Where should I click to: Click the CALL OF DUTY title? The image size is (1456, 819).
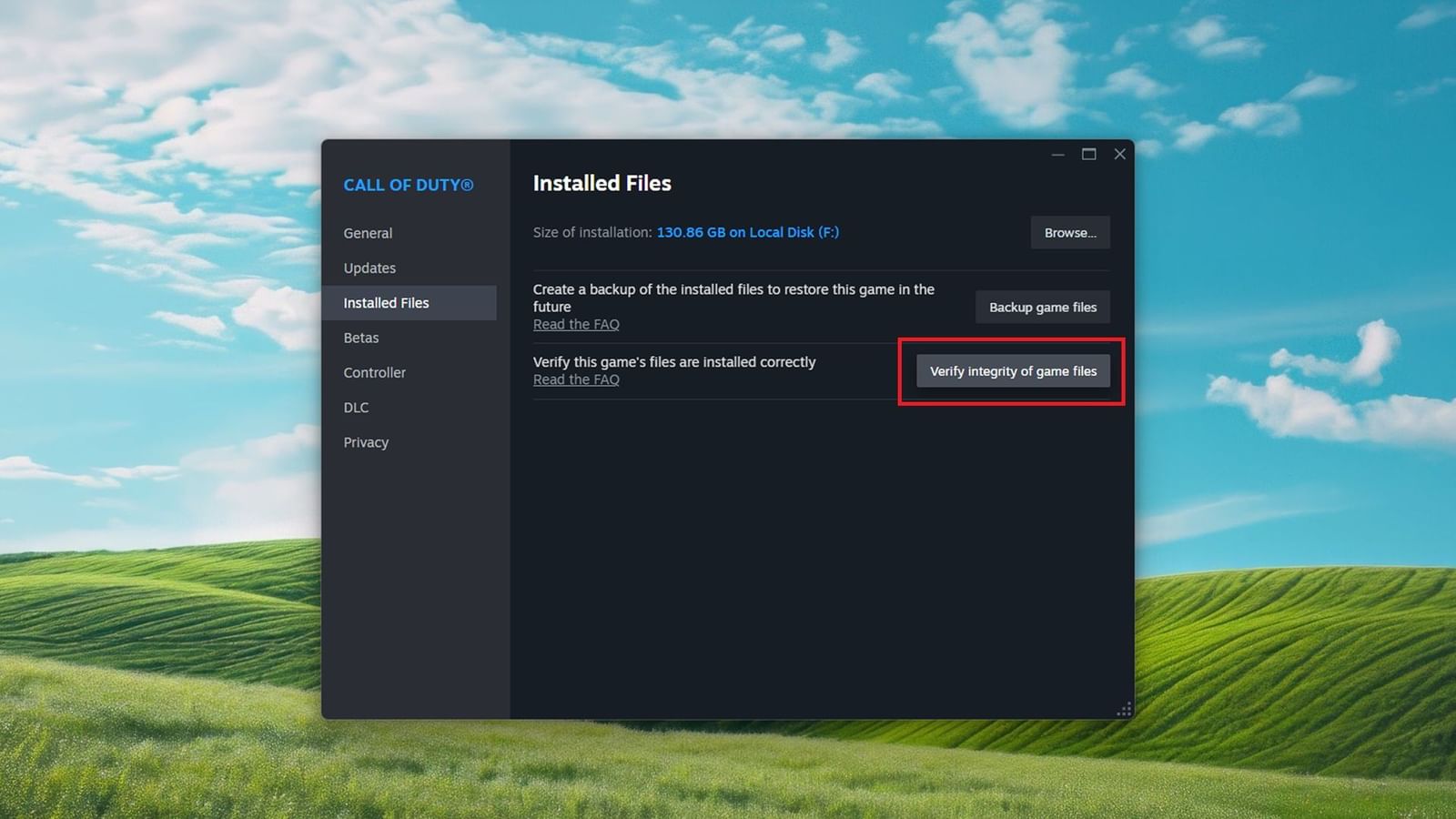point(408,185)
